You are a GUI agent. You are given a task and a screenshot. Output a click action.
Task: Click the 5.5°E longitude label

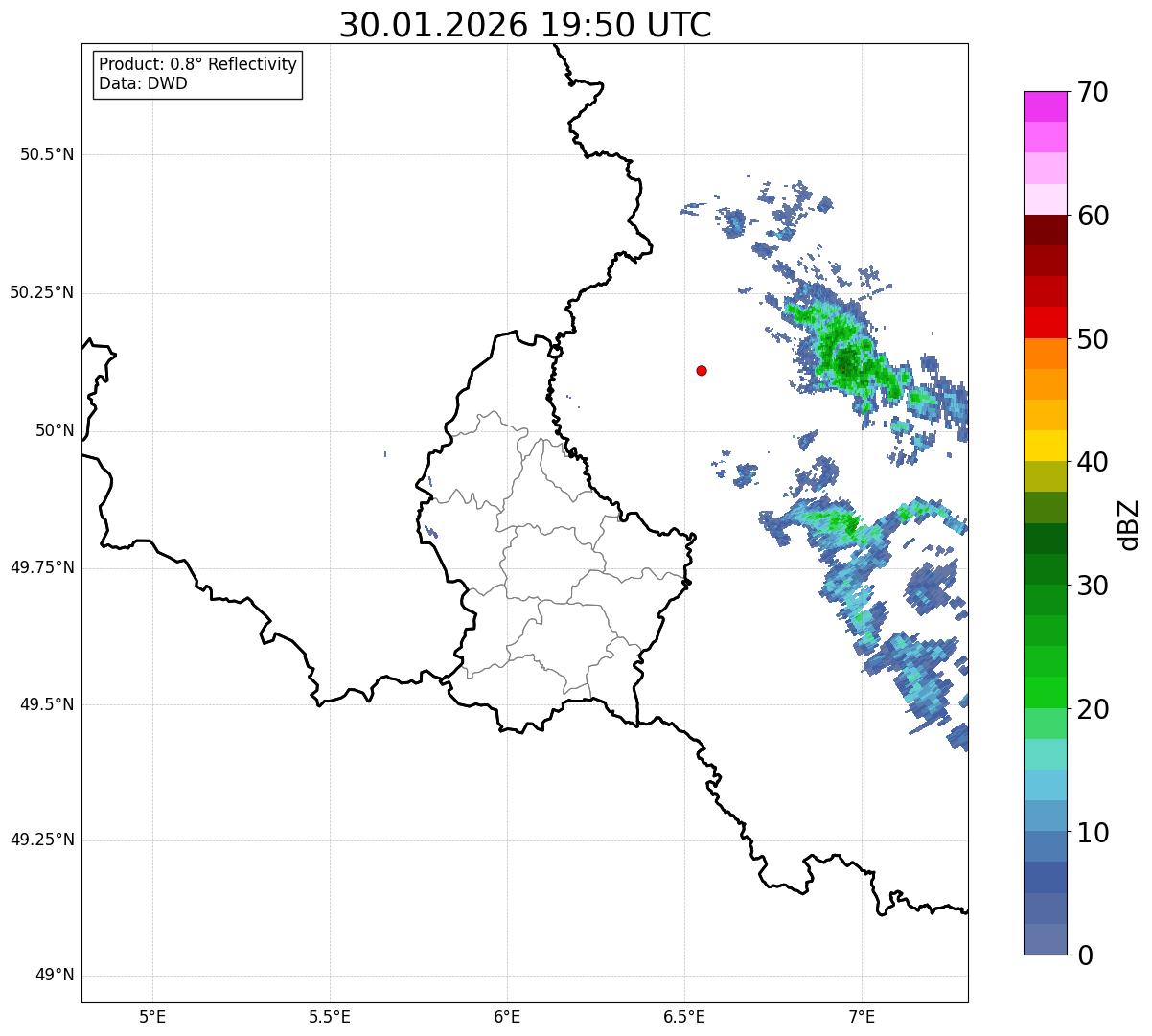click(330, 1016)
